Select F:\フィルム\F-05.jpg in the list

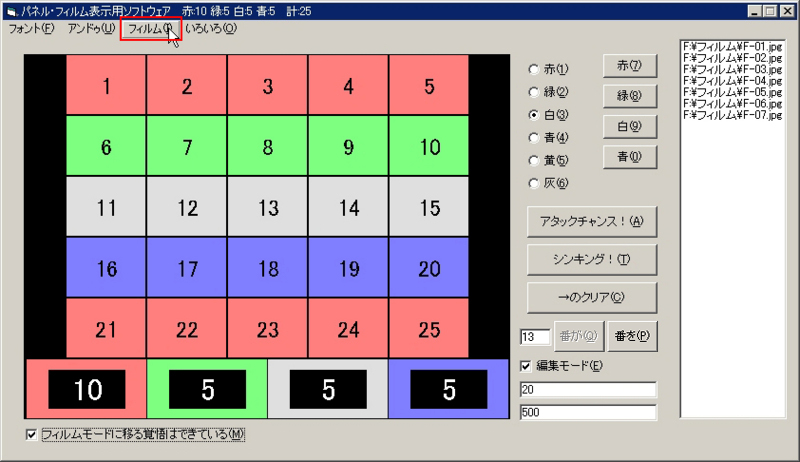pos(732,92)
